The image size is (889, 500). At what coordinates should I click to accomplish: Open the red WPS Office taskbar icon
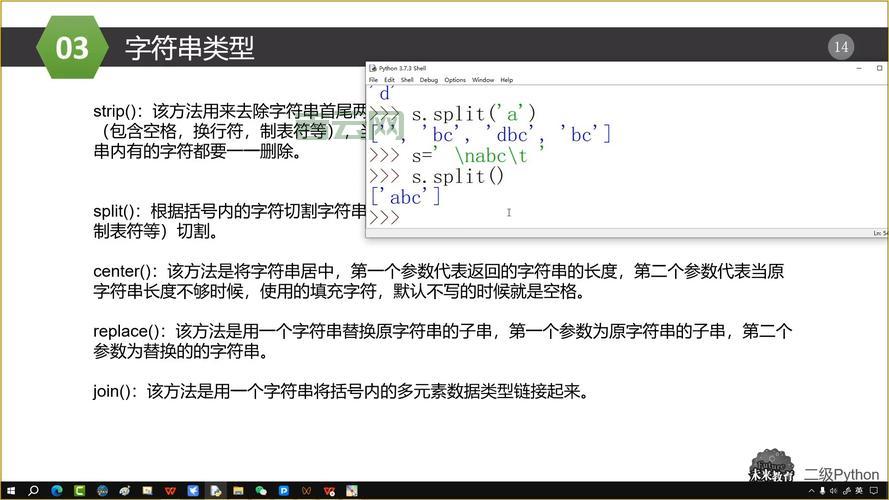pyautogui.click(x=170, y=490)
